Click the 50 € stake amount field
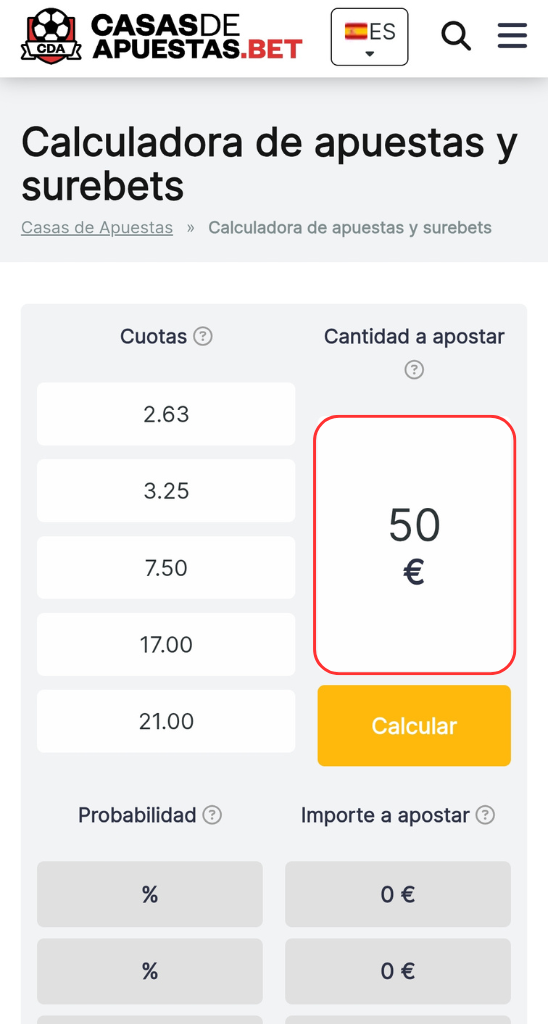This screenshot has height=1024, width=548. [x=414, y=545]
